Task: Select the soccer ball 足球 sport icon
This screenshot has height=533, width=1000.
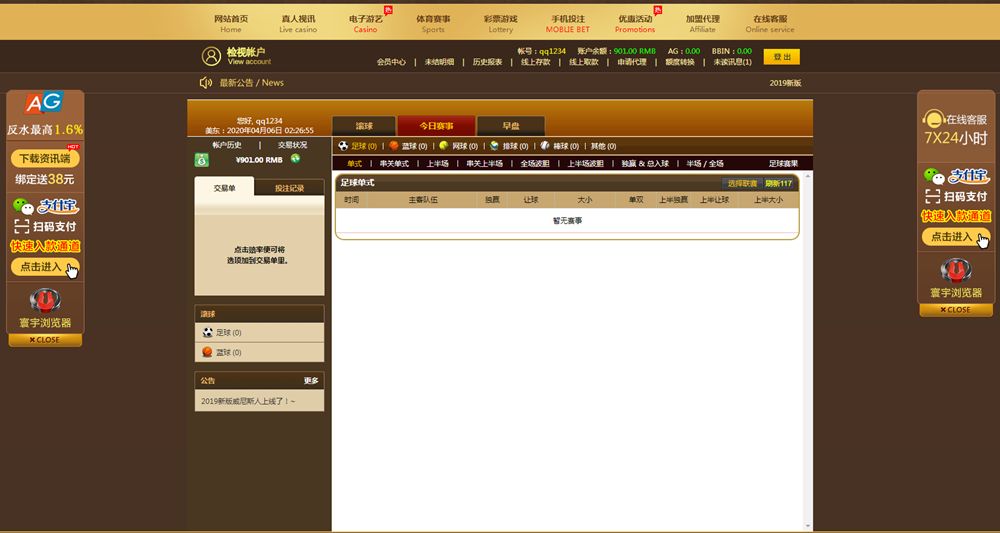Action: pos(343,146)
